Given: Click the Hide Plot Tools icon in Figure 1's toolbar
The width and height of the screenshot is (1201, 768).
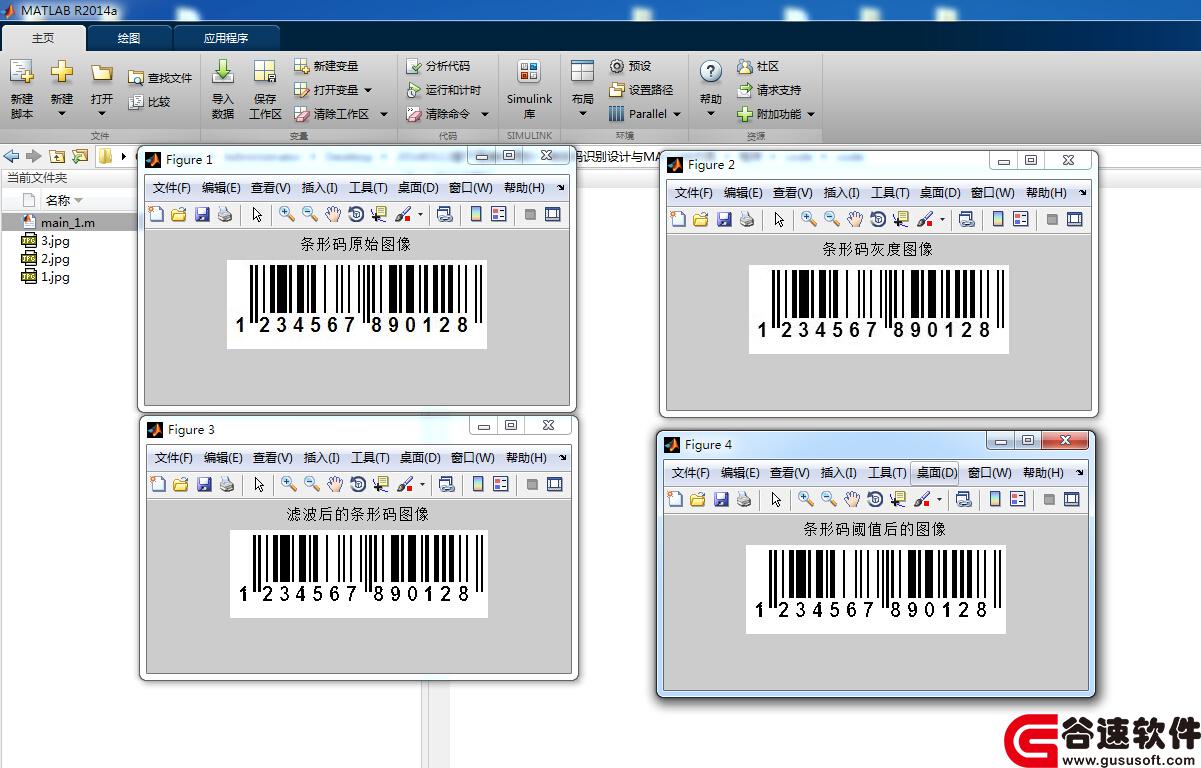Looking at the screenshot, I should (530, 214).
